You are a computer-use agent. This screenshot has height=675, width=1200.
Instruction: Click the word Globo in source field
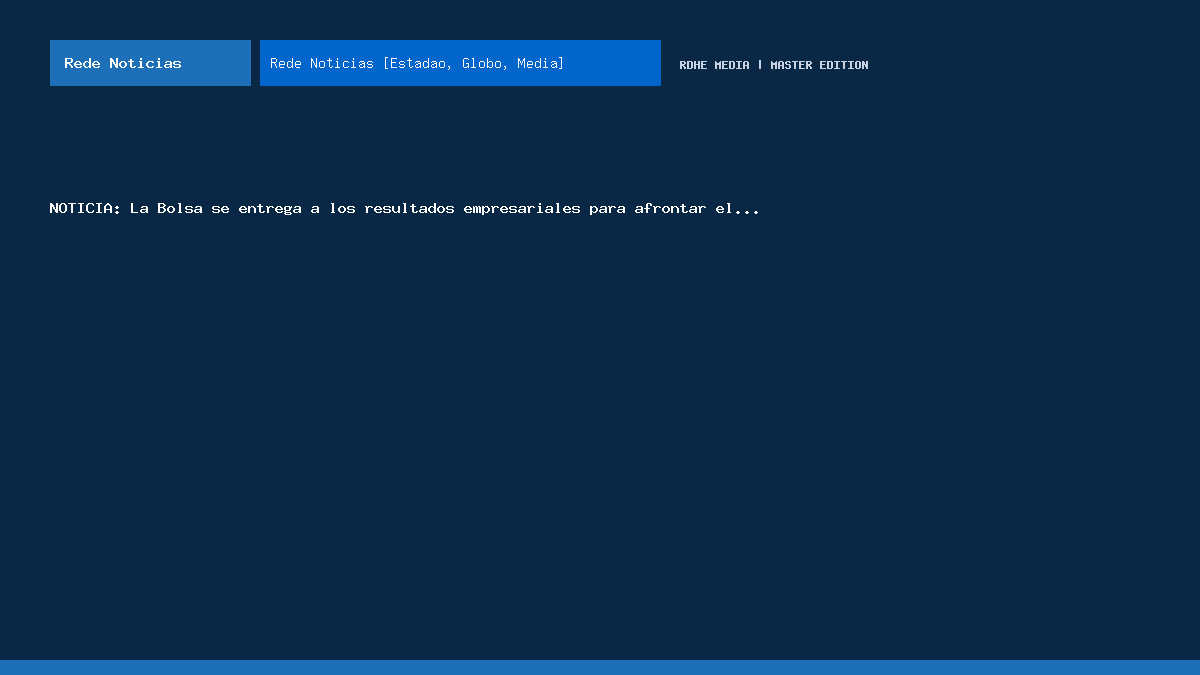(482, 63)
